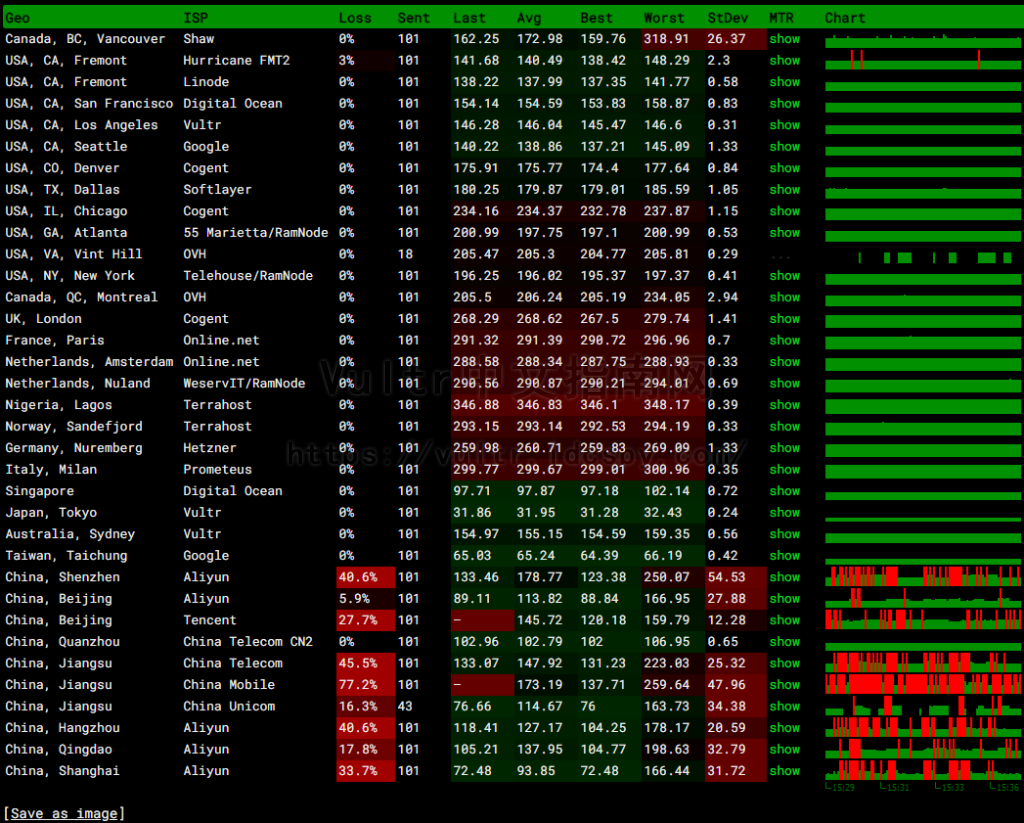Click the Last column header

tap(469, 18)
